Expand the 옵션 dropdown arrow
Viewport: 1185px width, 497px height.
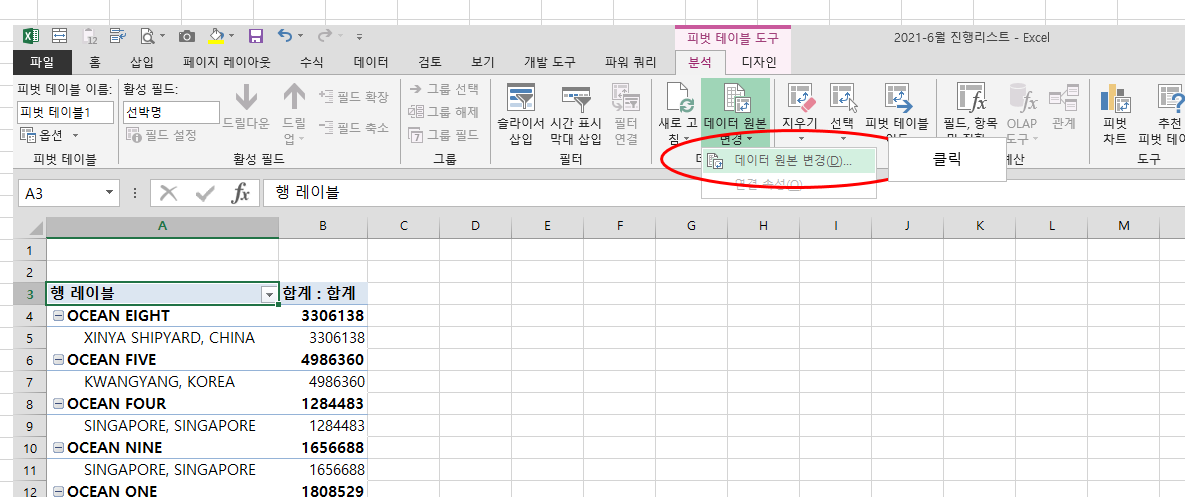click(75, 136)
